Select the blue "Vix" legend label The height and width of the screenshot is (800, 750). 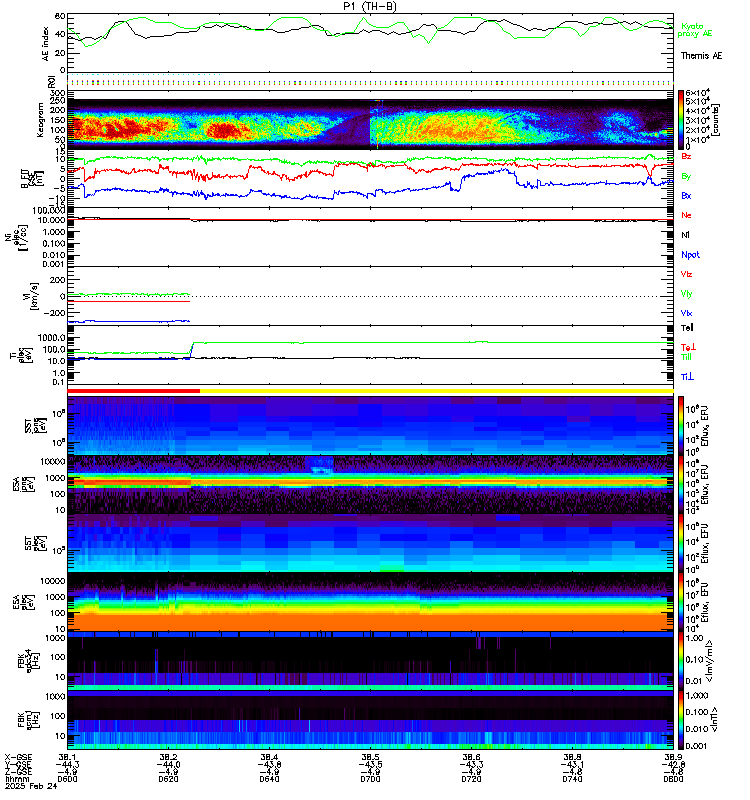tap(686, 313)
